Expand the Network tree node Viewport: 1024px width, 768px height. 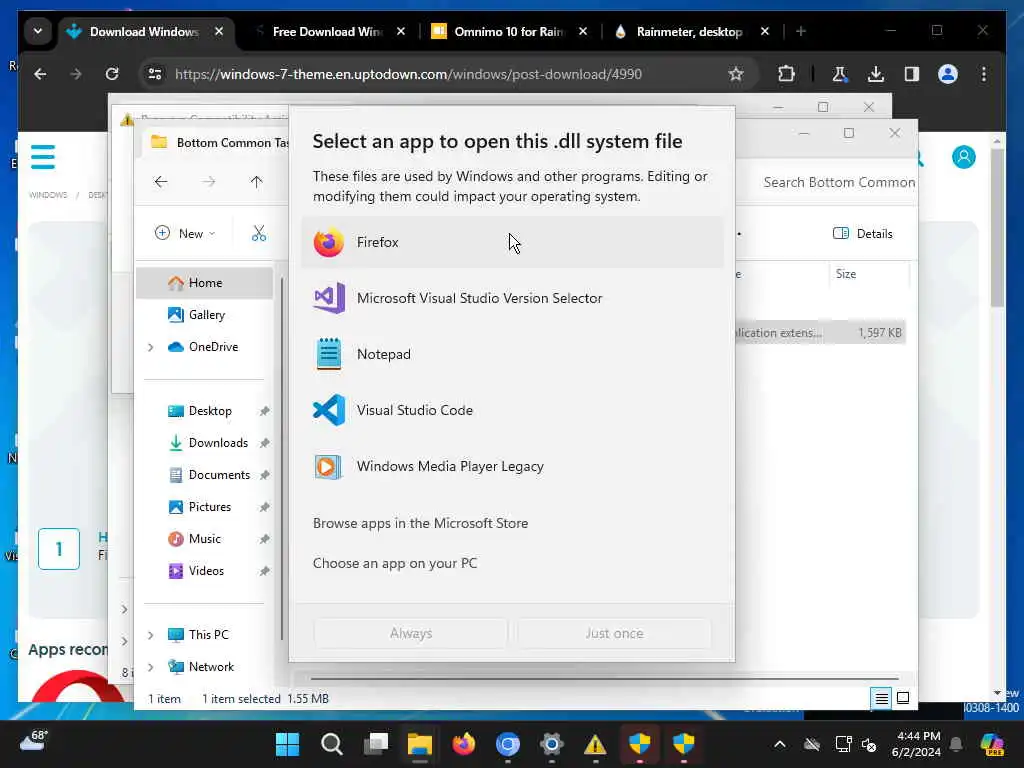coord(151,667)
